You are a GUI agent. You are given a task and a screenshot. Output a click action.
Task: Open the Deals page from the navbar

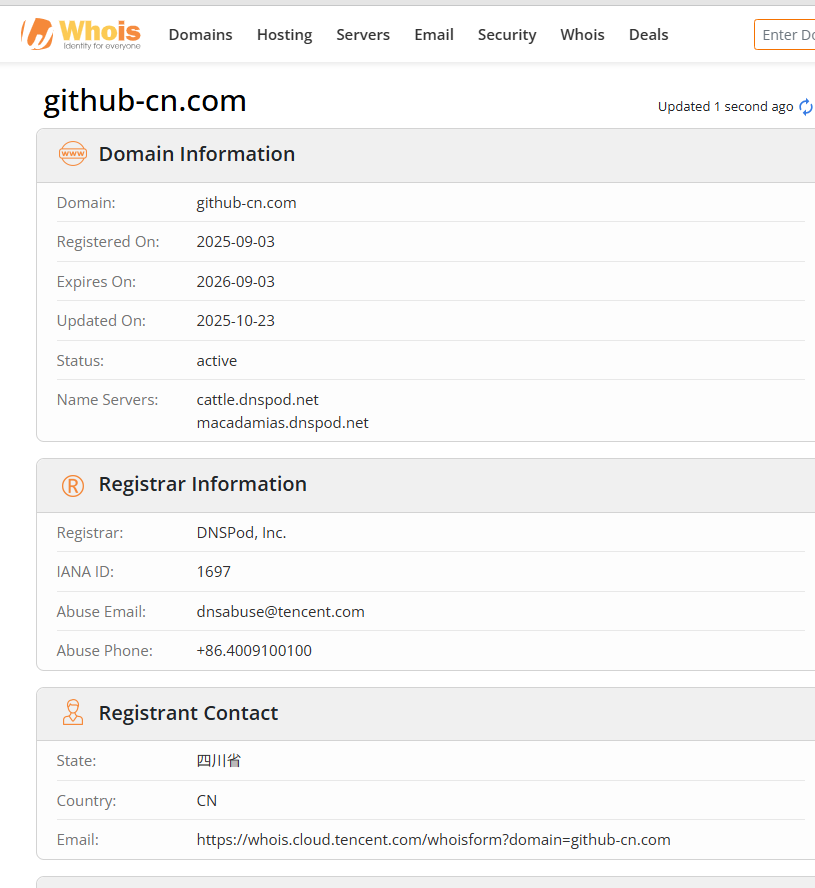(648, 35)
